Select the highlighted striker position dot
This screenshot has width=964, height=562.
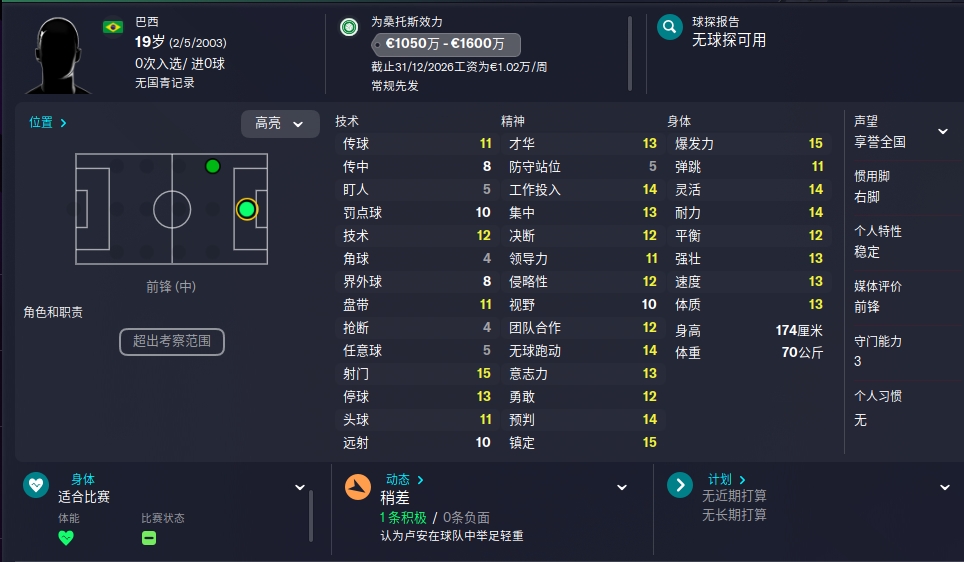pyautogui.click(x=247, y=210)
